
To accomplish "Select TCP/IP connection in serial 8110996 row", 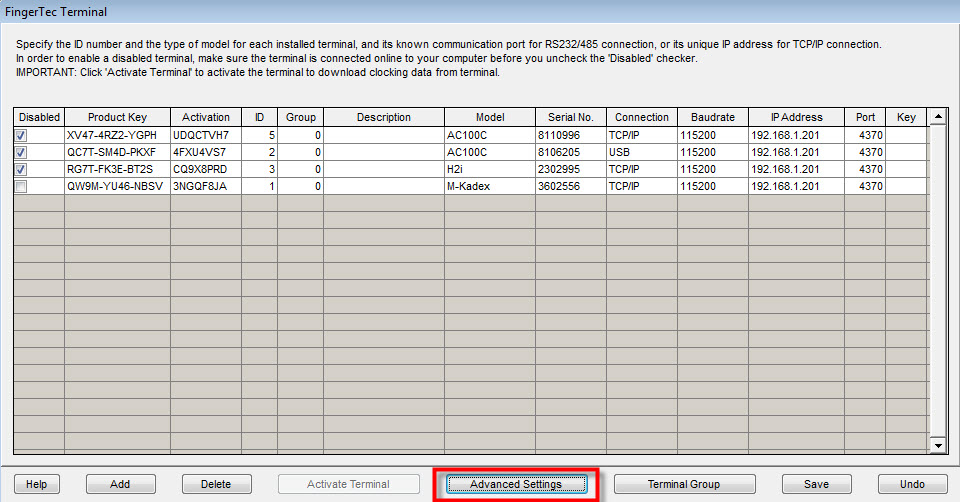I will point(642,135).
